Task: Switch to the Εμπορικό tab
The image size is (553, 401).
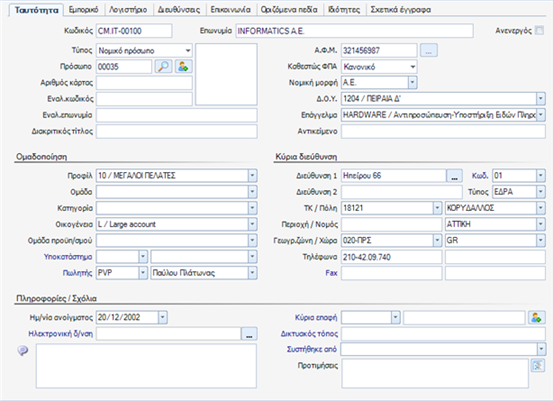Action: [x=84, y=10]
